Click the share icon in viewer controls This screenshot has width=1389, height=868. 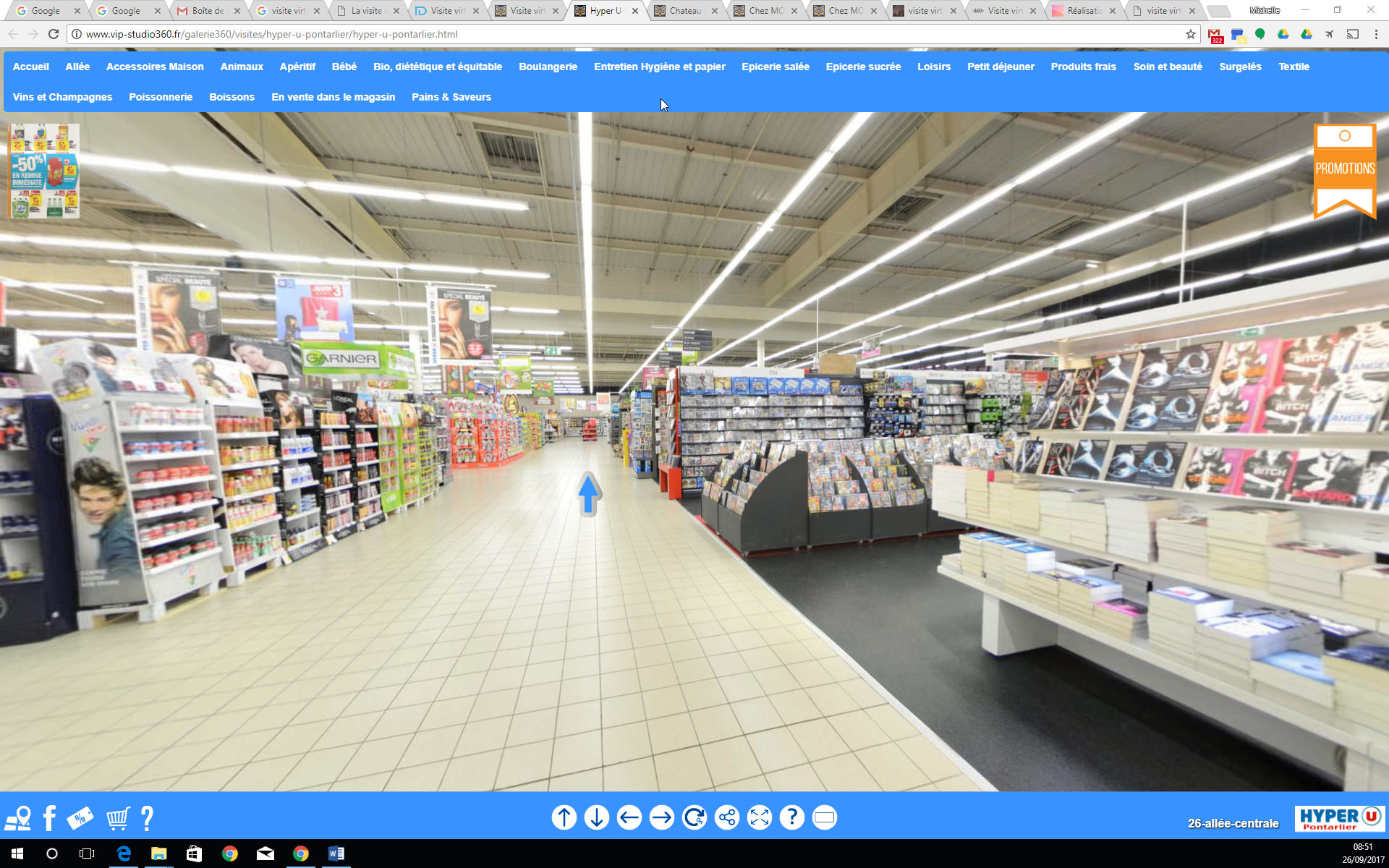(727, 818)
